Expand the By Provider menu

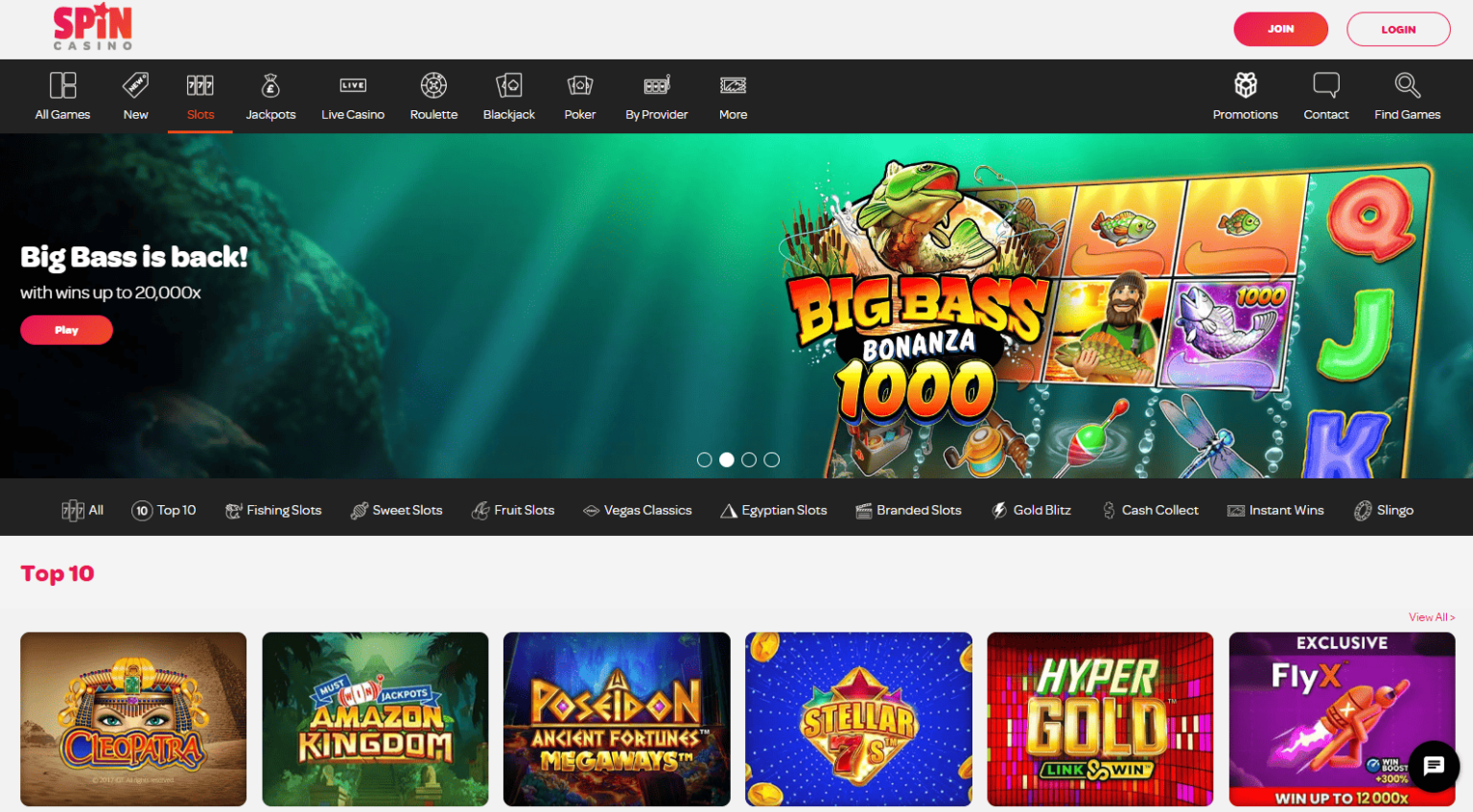pyautogui.click(x=656, y=96)
